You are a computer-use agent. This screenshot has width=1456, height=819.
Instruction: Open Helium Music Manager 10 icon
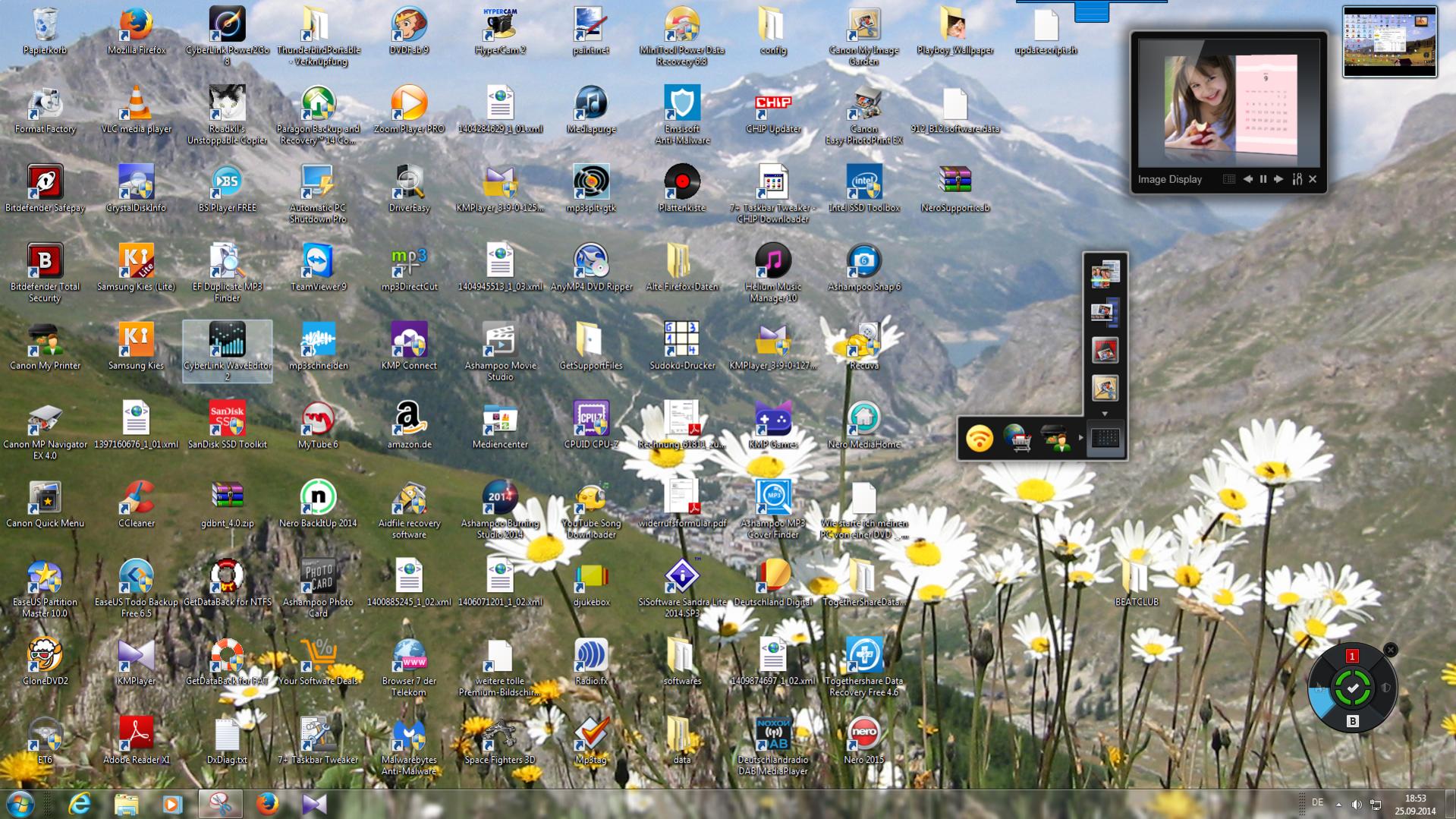773,272
